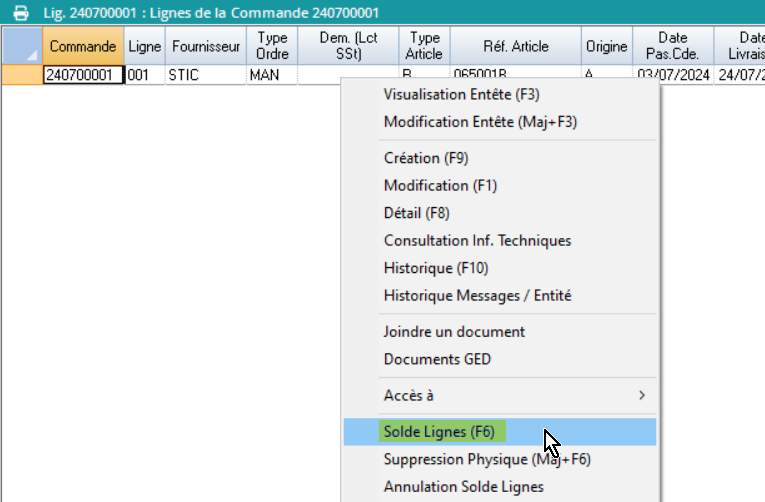Click the grid's select-all corner cell

(x=21, y=46)
